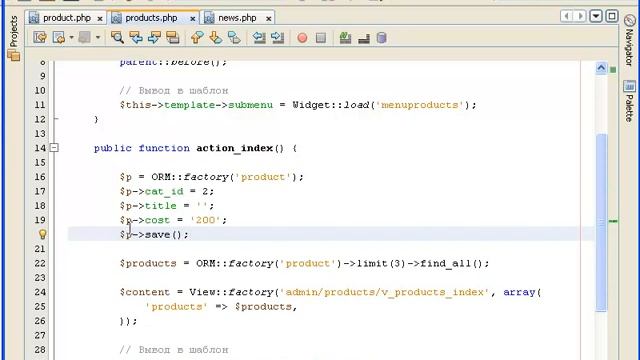The image size is (640, 360).
Task: Click on limit(3) call
Action: pyautogui.click(x=381, y=263)
